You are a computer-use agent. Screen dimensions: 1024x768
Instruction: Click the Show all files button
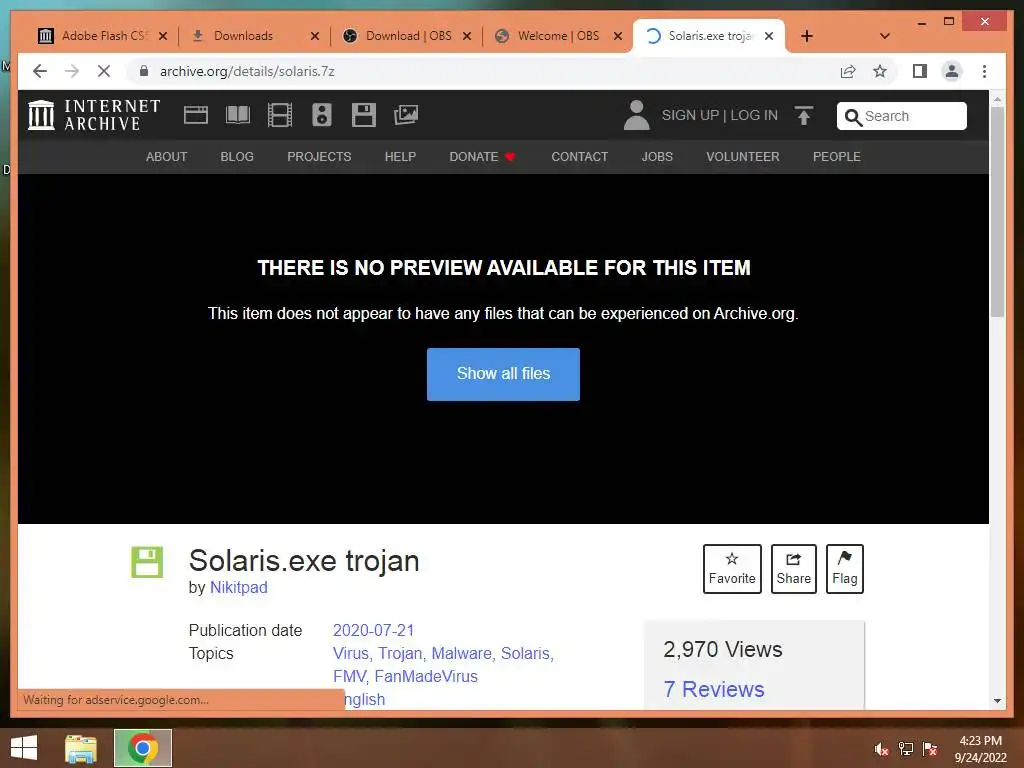tap(504, 374)
